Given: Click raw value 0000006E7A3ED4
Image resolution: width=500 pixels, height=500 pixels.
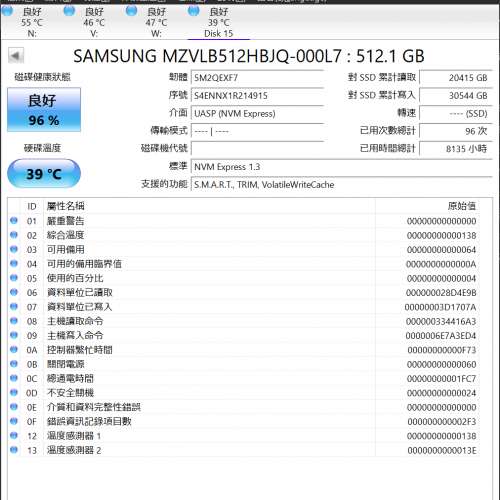Looking at the screenshot, I should [x=441, y=336].
